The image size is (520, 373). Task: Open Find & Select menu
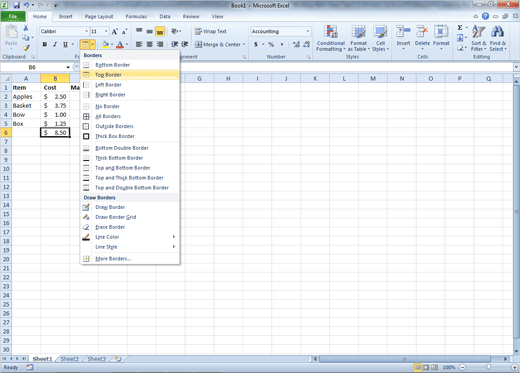[498, 39]
